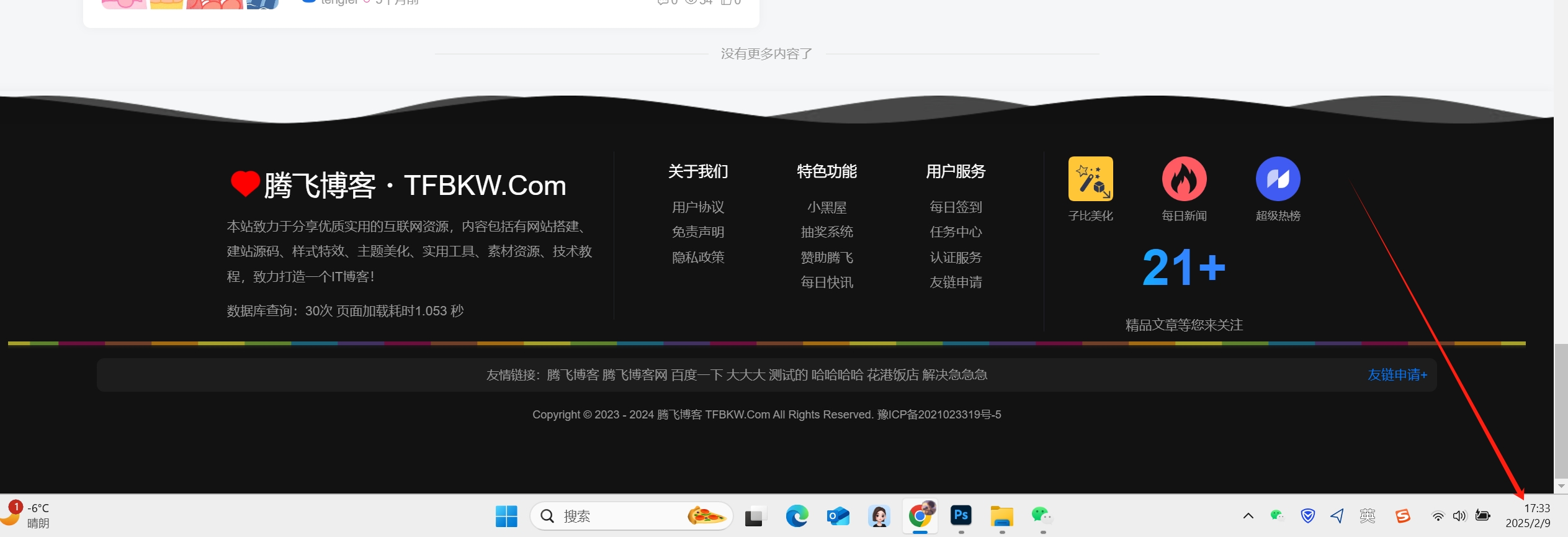This screenshot has width=1568, height=537.
Task: Click the site description starting 本站致力于分享
Action: click(410, 251)
